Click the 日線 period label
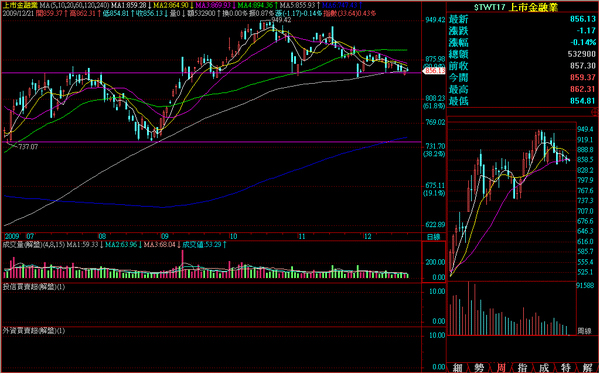Image resolution: width=600 pixels, height=374 pixels. [433, 237]
